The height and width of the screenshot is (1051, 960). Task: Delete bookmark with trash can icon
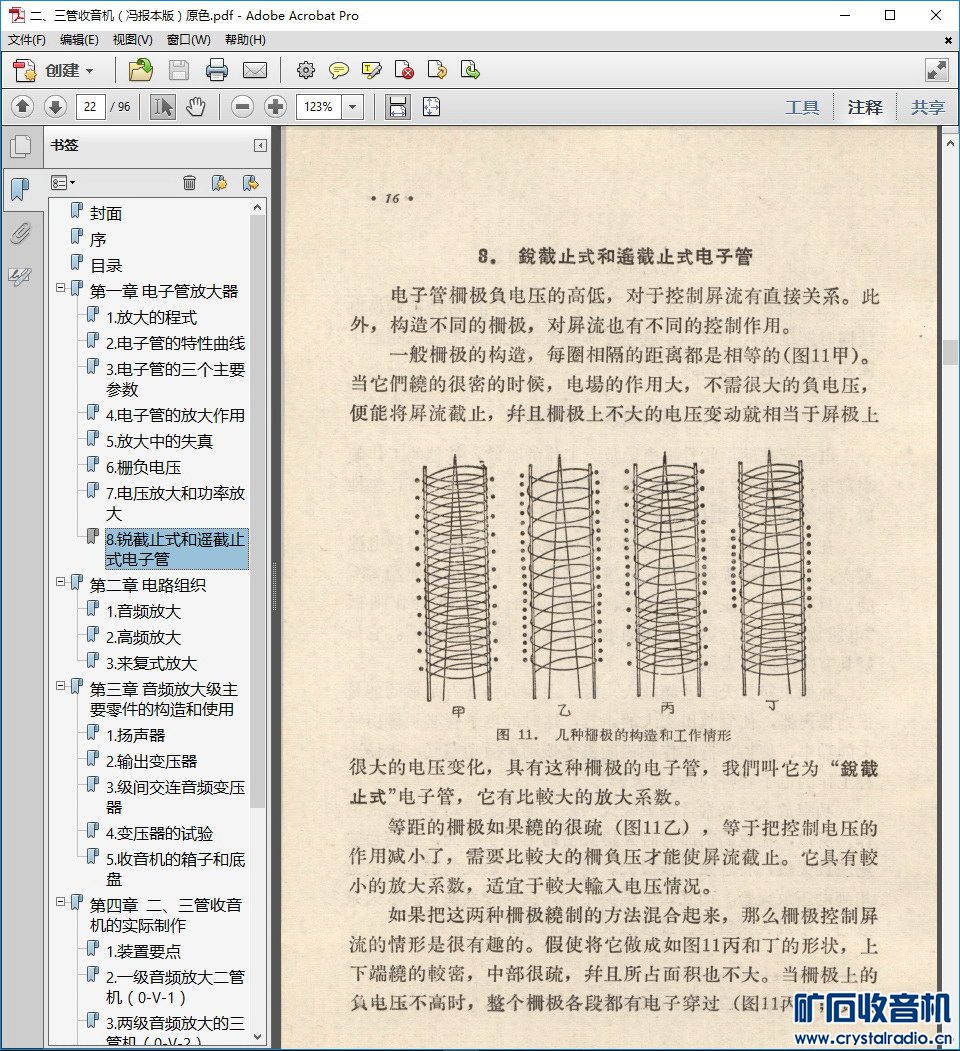tap(189, 182)
